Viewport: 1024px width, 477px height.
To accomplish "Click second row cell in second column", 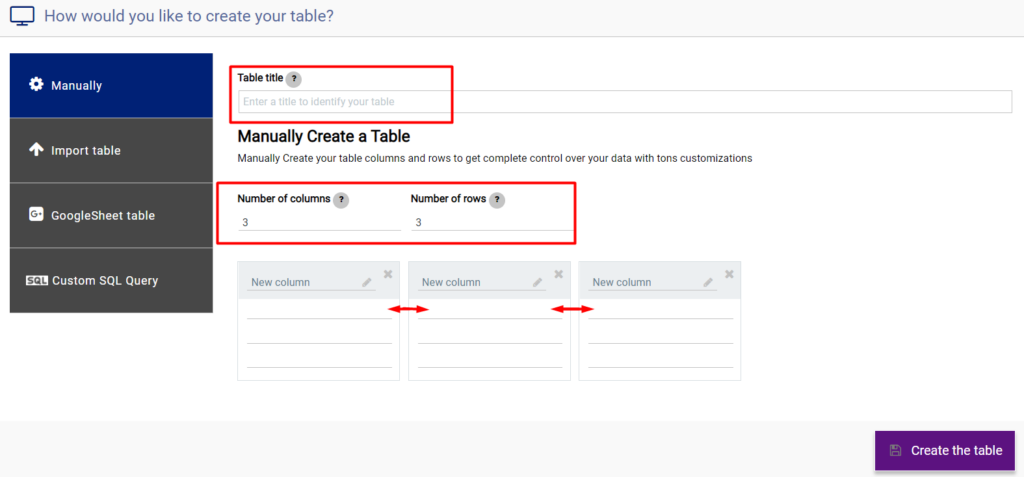I will click(490, 334).
